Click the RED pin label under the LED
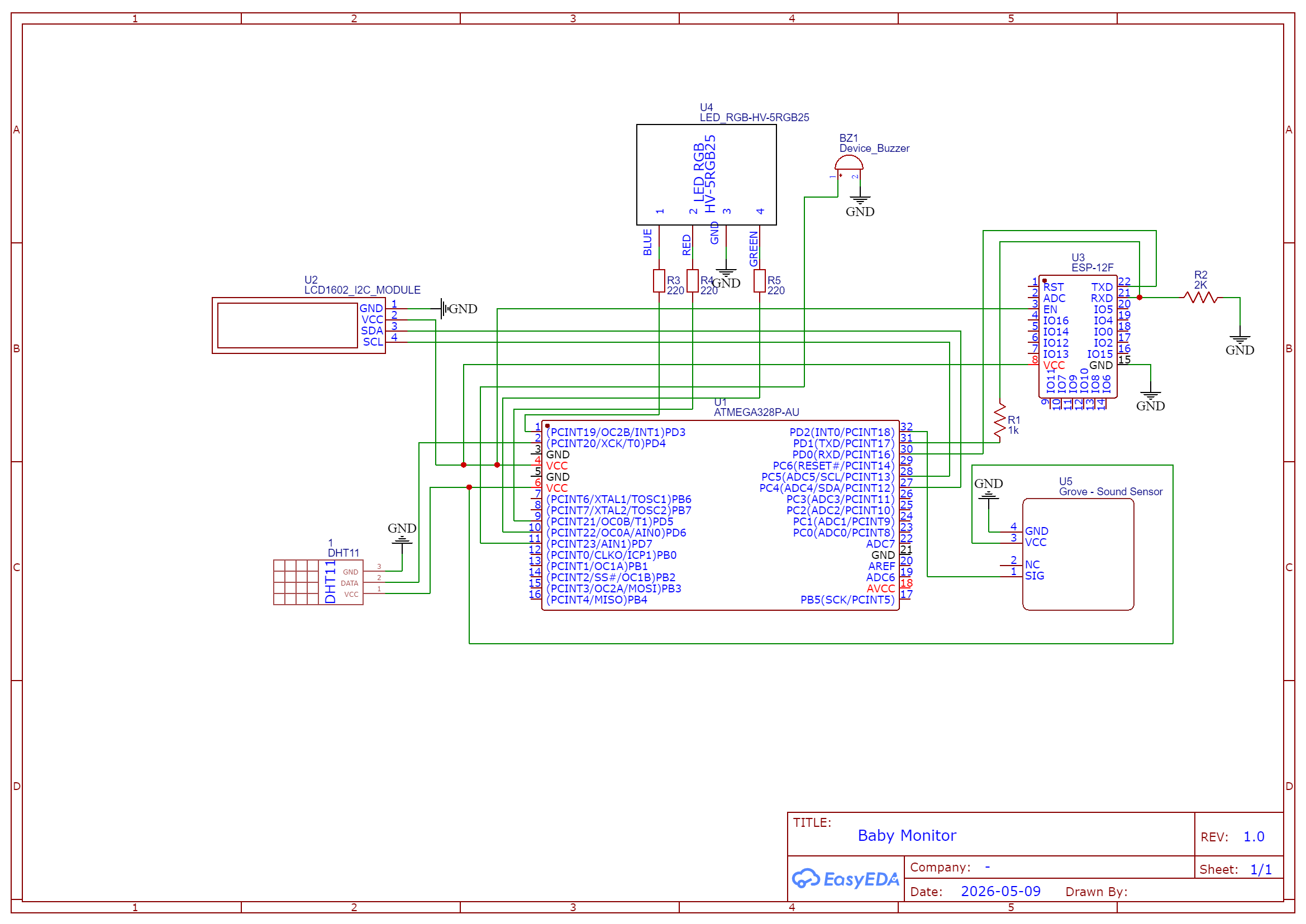 point(686,245)
